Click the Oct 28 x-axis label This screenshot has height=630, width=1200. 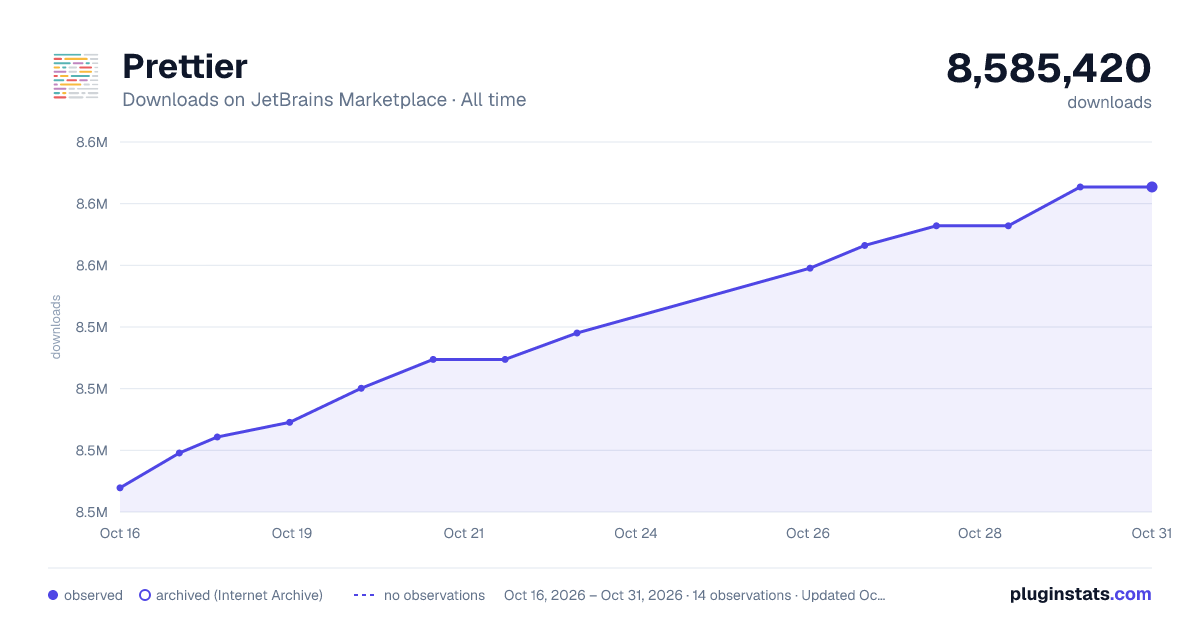point(980,533)
